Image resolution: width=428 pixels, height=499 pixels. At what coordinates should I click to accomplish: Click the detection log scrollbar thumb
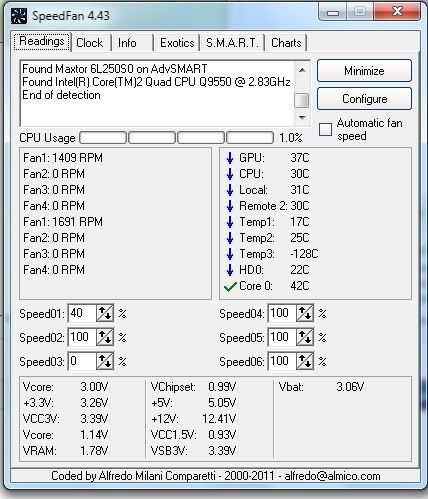(302, 100)
